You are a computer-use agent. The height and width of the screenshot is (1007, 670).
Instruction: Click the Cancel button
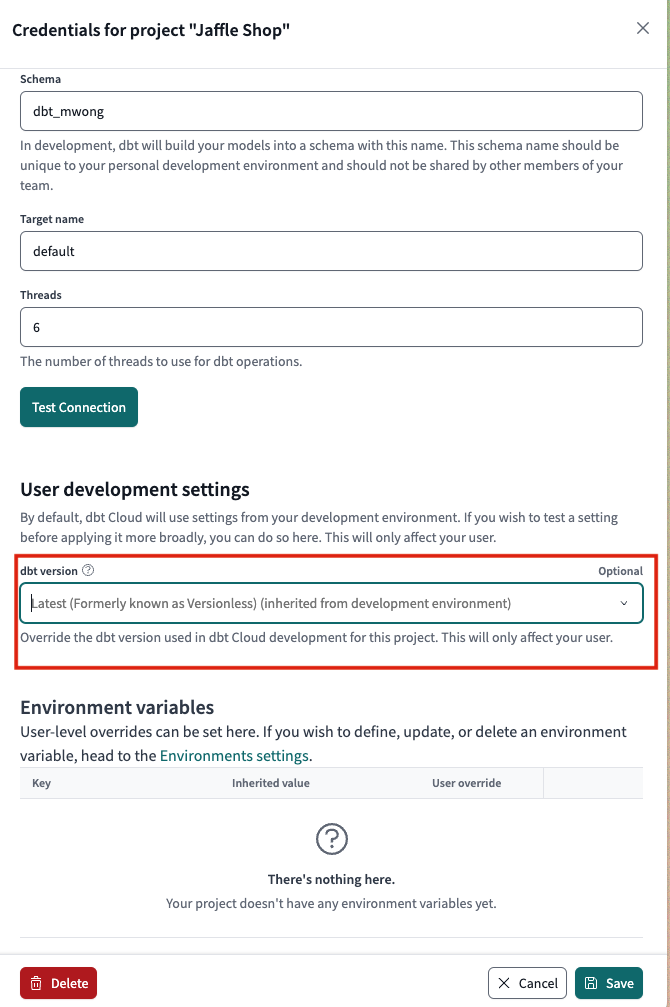click(527, 983)
